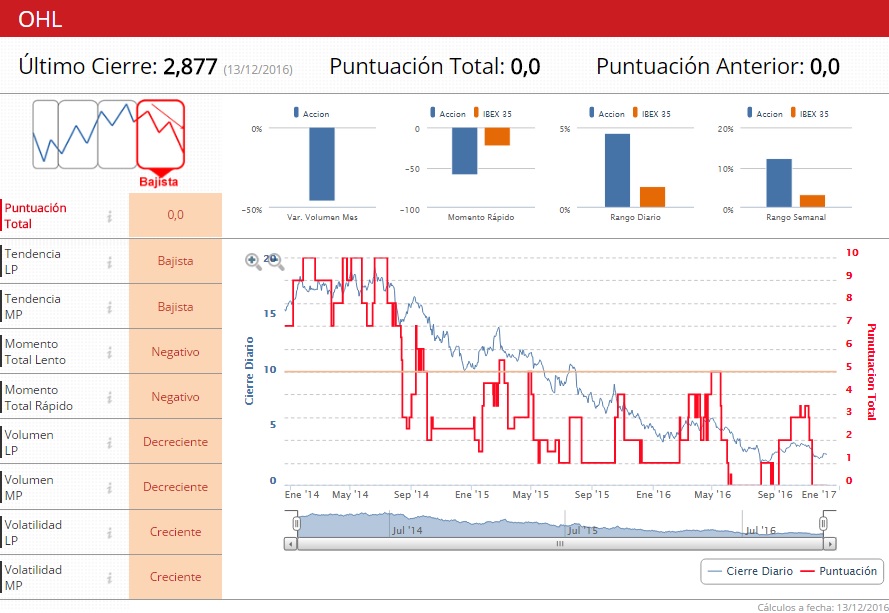Click the navigator right range handle
The image size is (889, 613).
click(823, 523)
